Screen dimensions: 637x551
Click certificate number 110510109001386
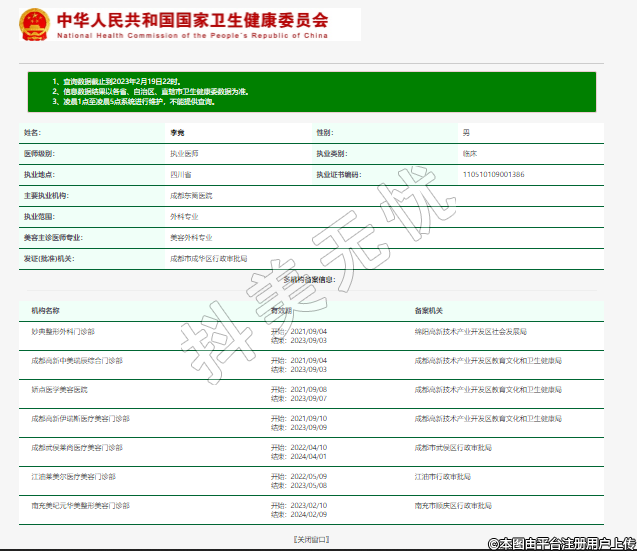(x=494, y=174)
